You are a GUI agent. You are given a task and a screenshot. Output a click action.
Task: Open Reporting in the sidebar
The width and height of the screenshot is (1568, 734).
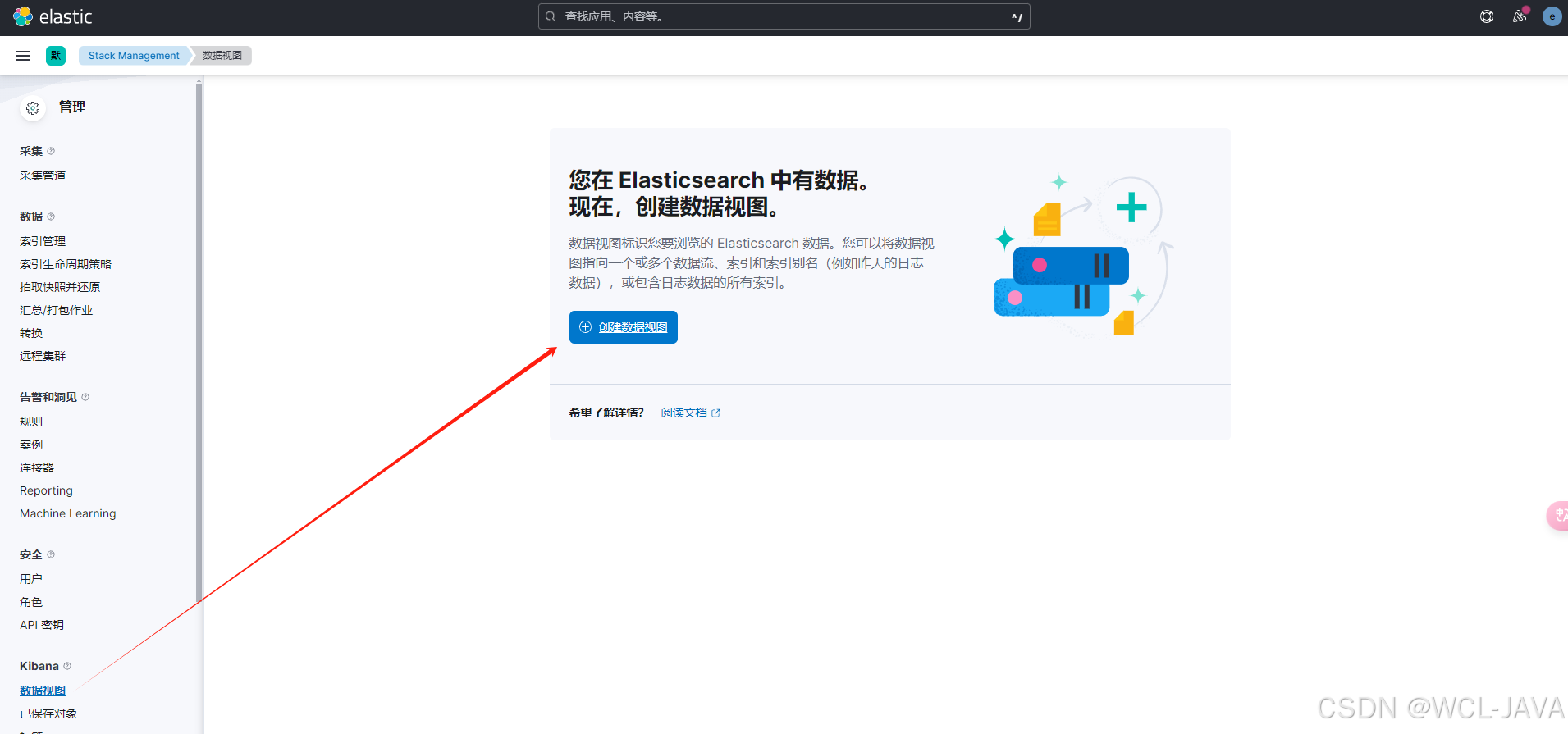tap(46, 490)
